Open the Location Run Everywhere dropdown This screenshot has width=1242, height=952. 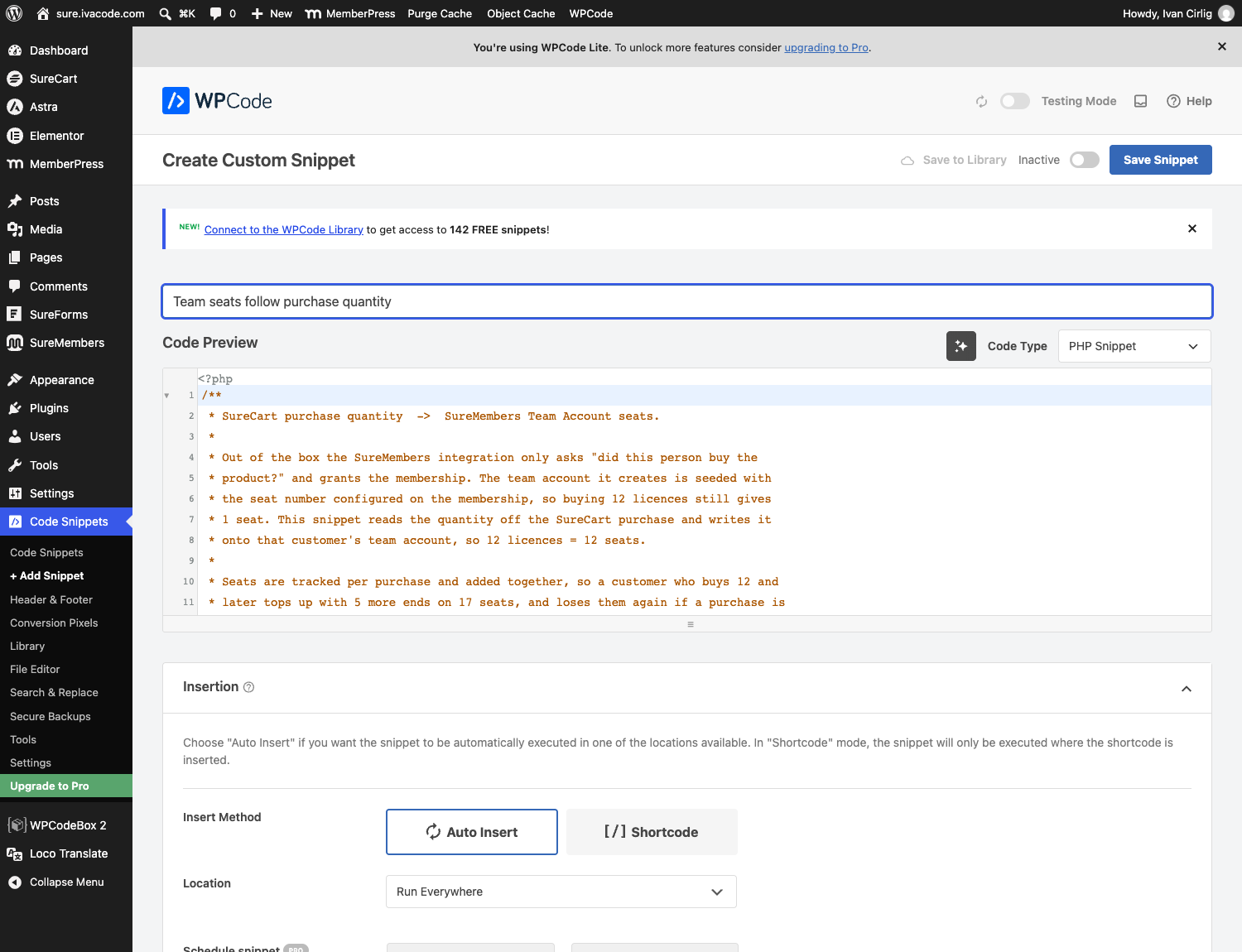click(x=561, y=892)
